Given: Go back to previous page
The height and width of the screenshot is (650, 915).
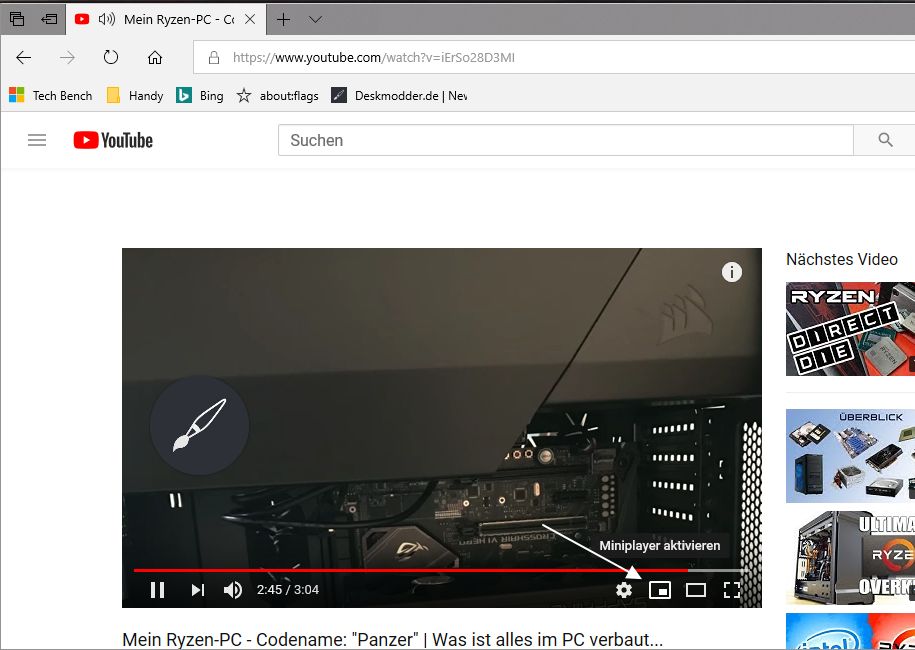Looking at the screenshot, I should click(x=23, y=57).
